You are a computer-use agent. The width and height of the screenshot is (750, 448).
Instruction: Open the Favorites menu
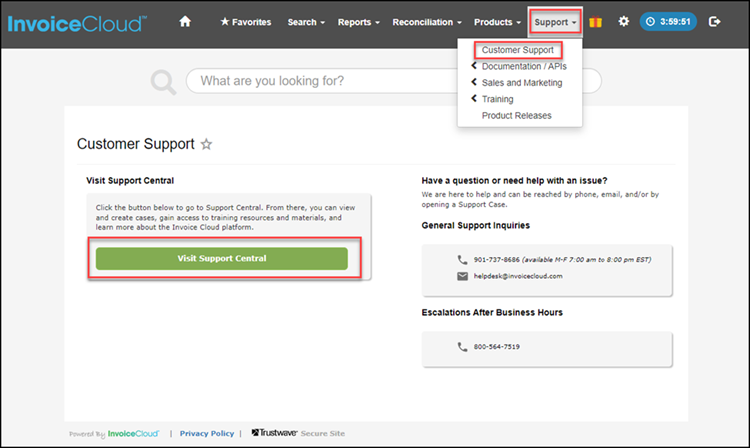245,22
